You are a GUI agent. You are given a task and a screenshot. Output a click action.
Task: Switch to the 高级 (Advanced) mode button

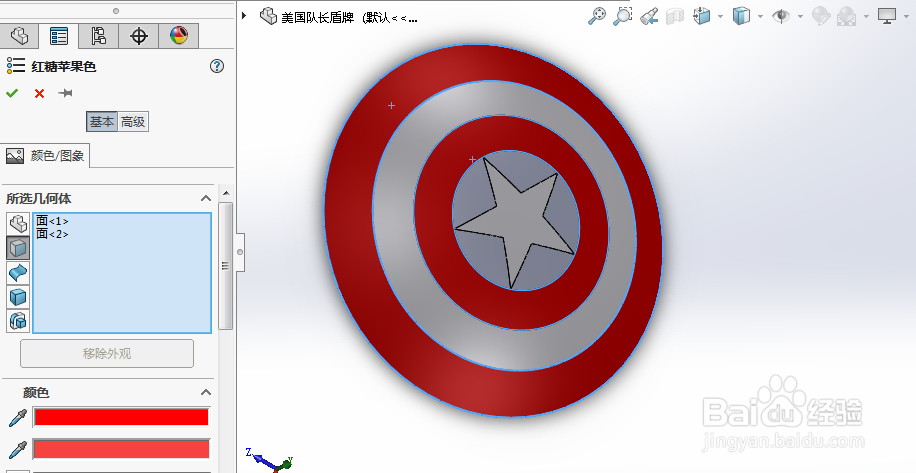click(x=133, y=121)
